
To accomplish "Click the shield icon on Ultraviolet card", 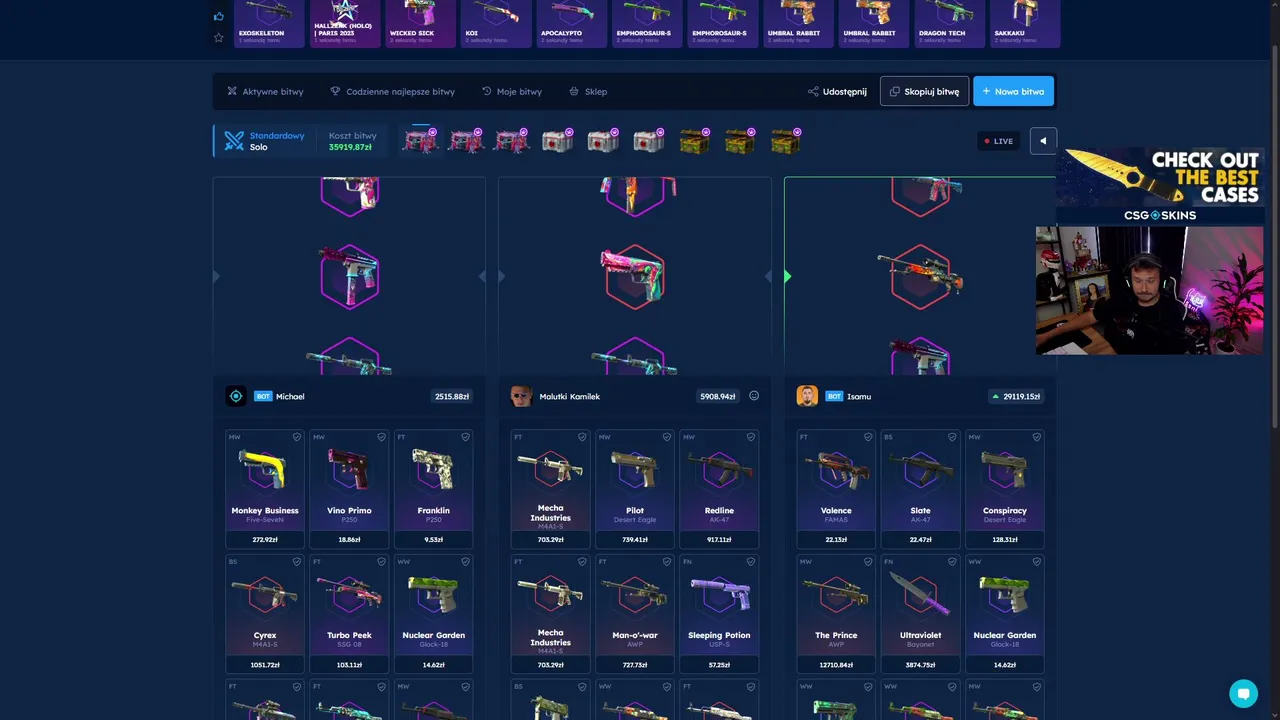I will (x=952, y=562).
